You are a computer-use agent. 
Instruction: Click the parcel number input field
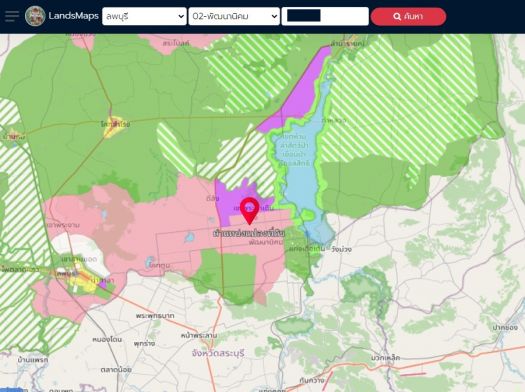[325, 16]
